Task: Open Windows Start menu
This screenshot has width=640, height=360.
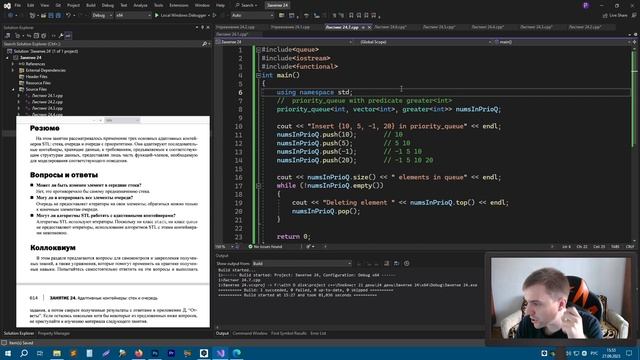Action: pyautogui.click(x=8, y=353)
